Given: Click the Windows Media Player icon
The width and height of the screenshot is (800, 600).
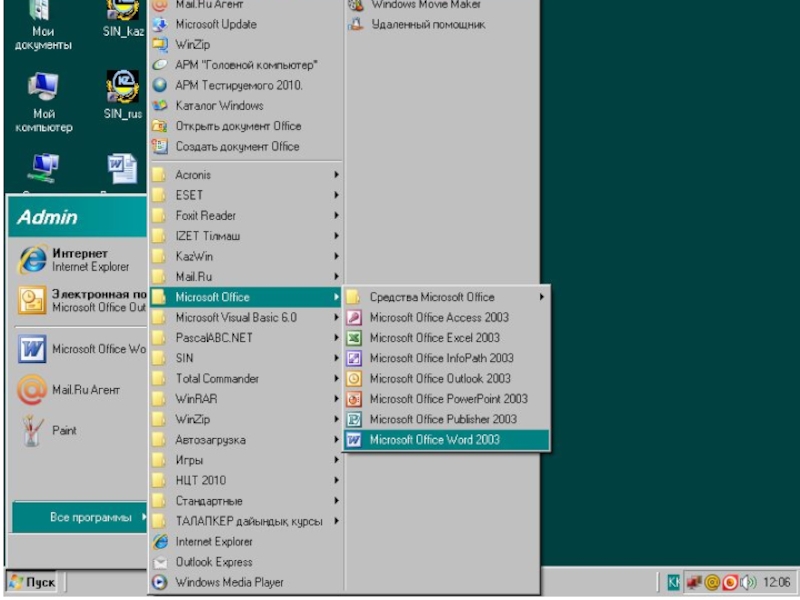Looking at the screenshot, I should (x=160, y=582).
